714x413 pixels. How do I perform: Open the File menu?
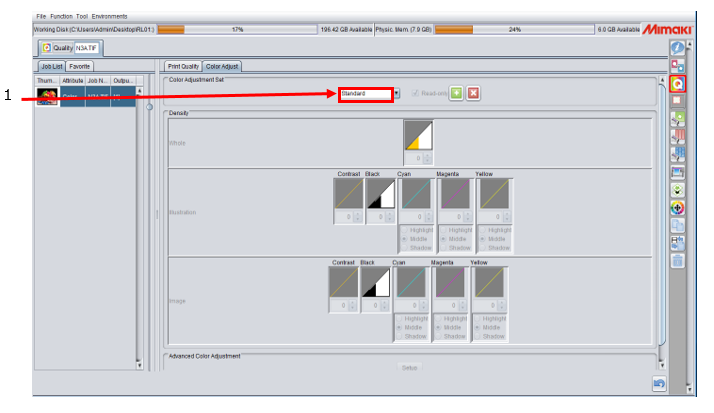pos(41,16)
